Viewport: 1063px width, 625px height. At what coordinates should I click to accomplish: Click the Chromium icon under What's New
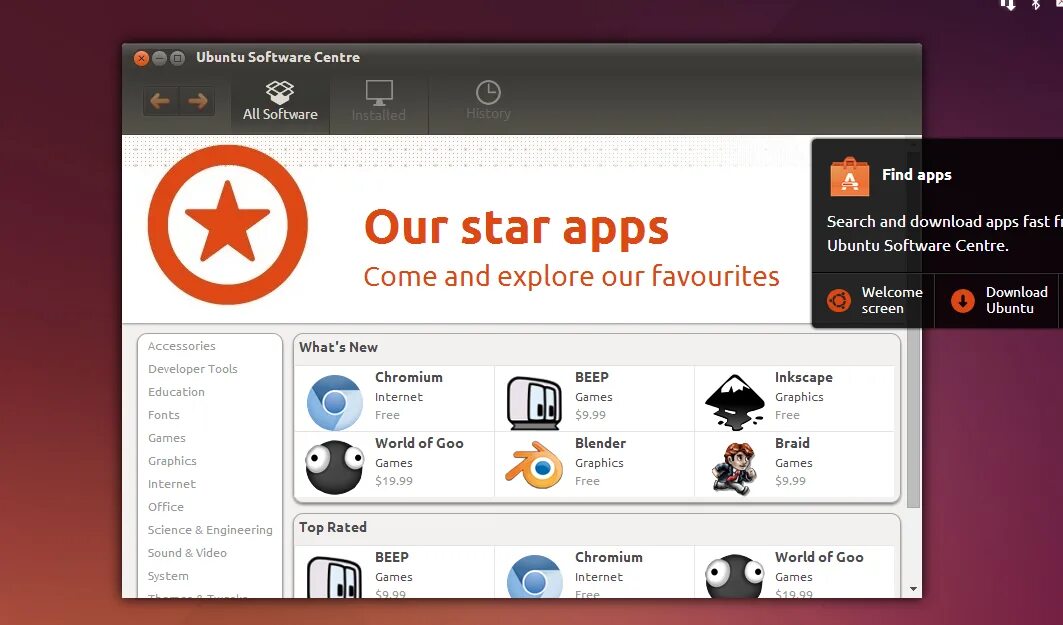point(334,403)
